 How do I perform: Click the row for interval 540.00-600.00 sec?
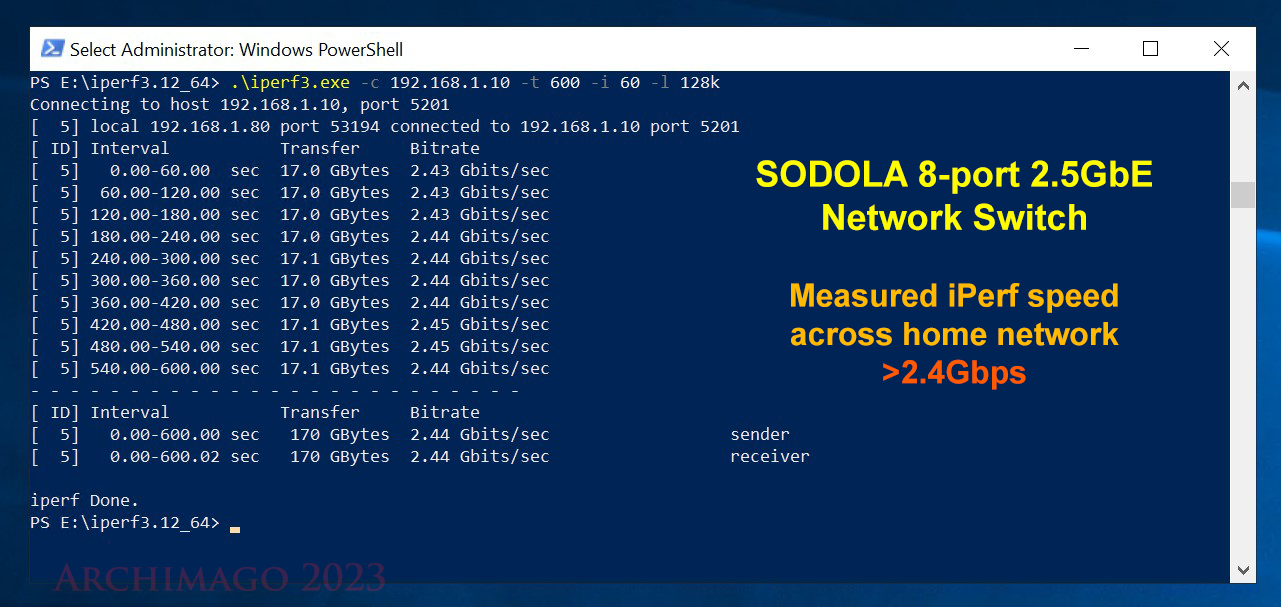pos(290,368)
